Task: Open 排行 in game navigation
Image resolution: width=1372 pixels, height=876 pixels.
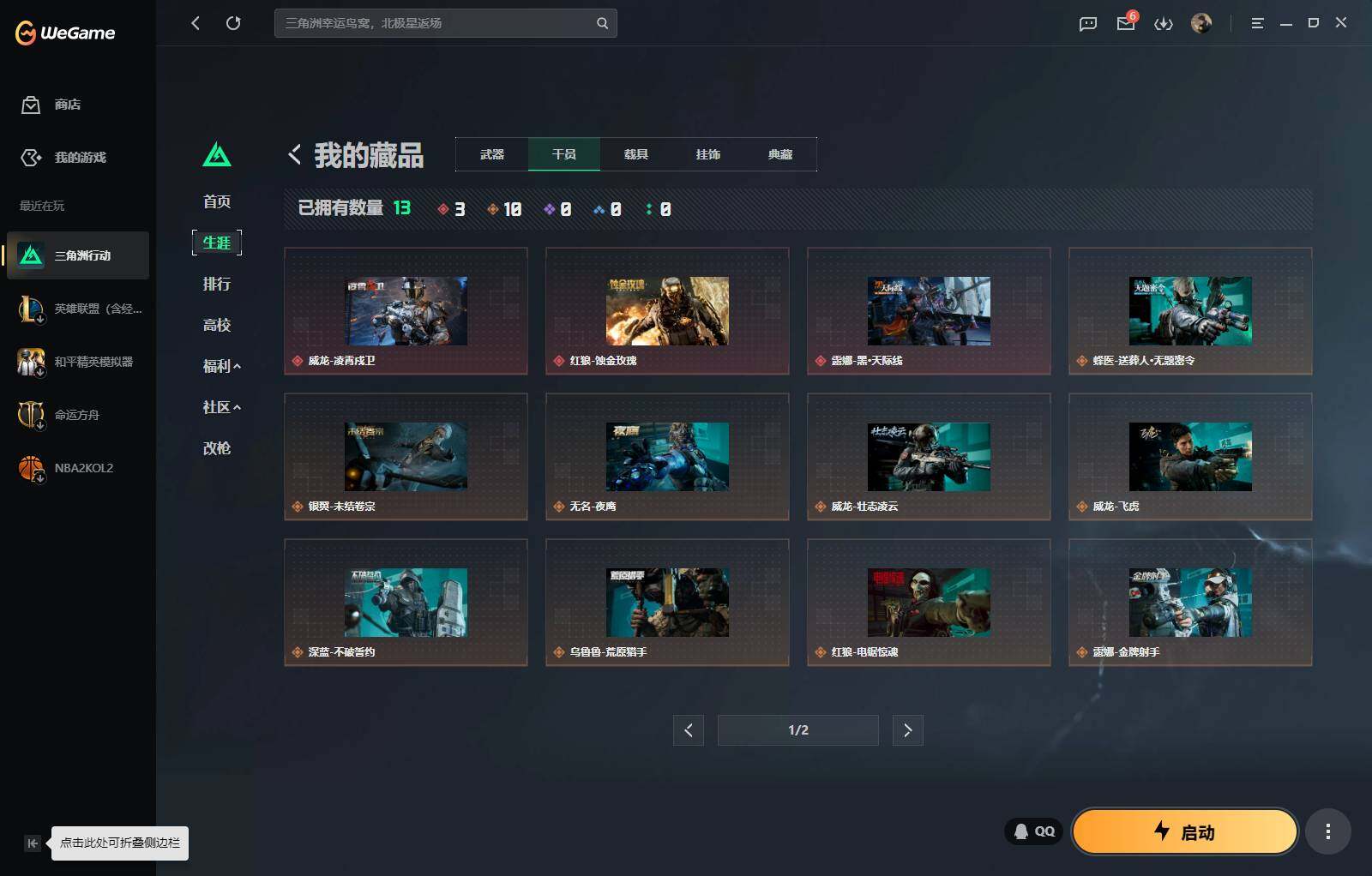Action: point(217,284)
